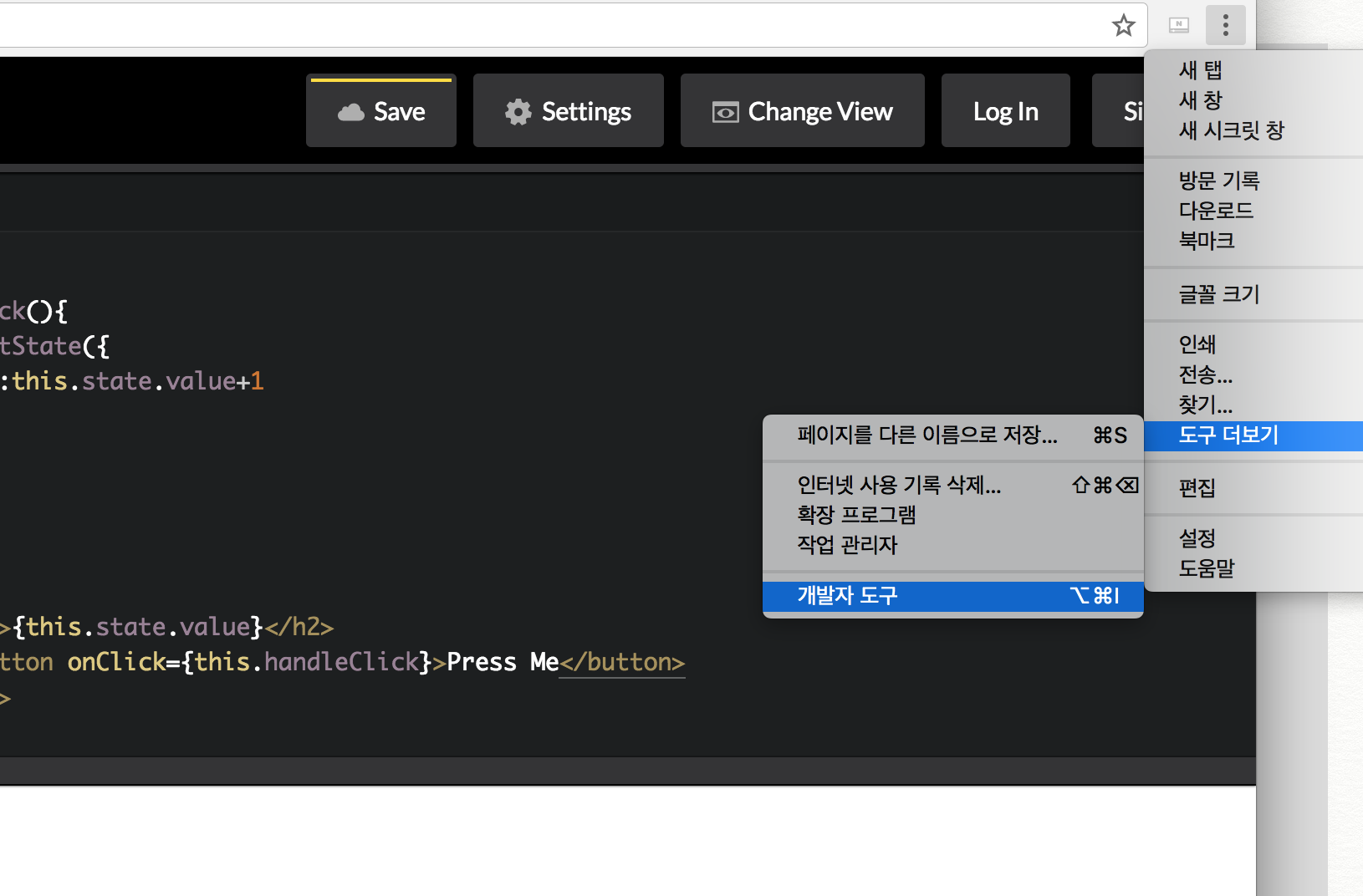The image size is (1363, 896).
Task: Click the browser address bar field
Action: point(574,25)
